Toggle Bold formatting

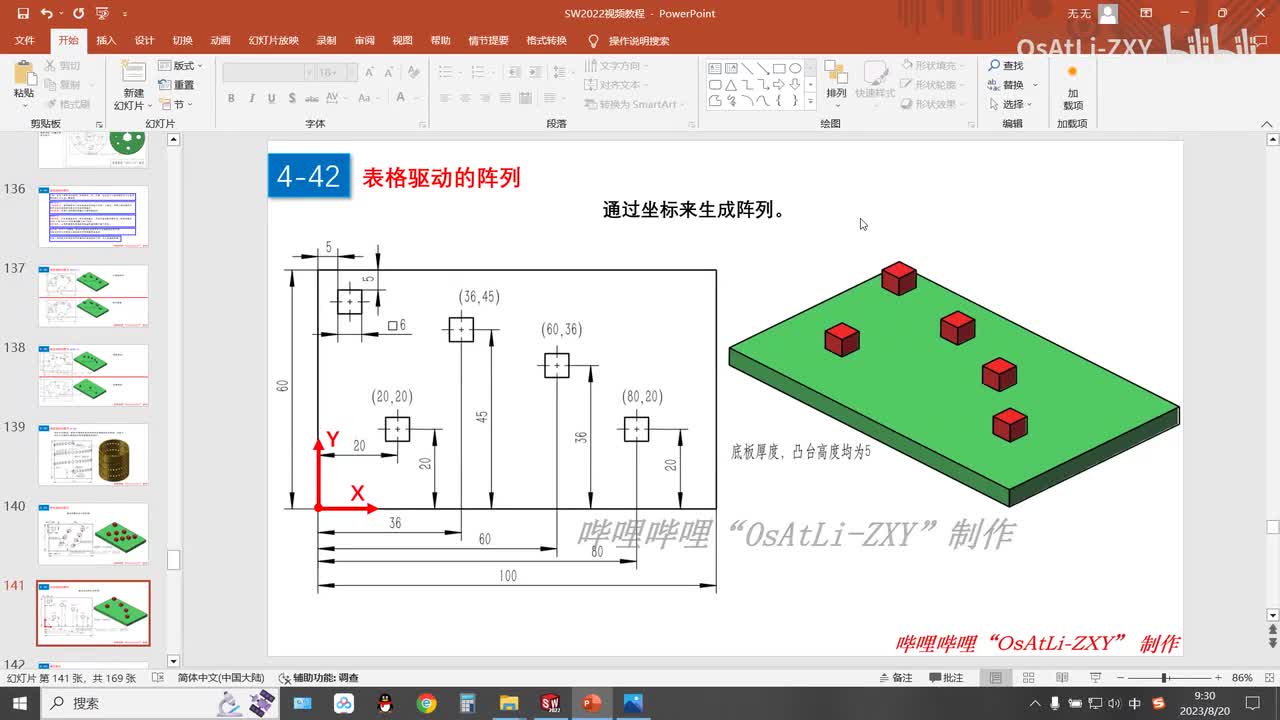231,98
